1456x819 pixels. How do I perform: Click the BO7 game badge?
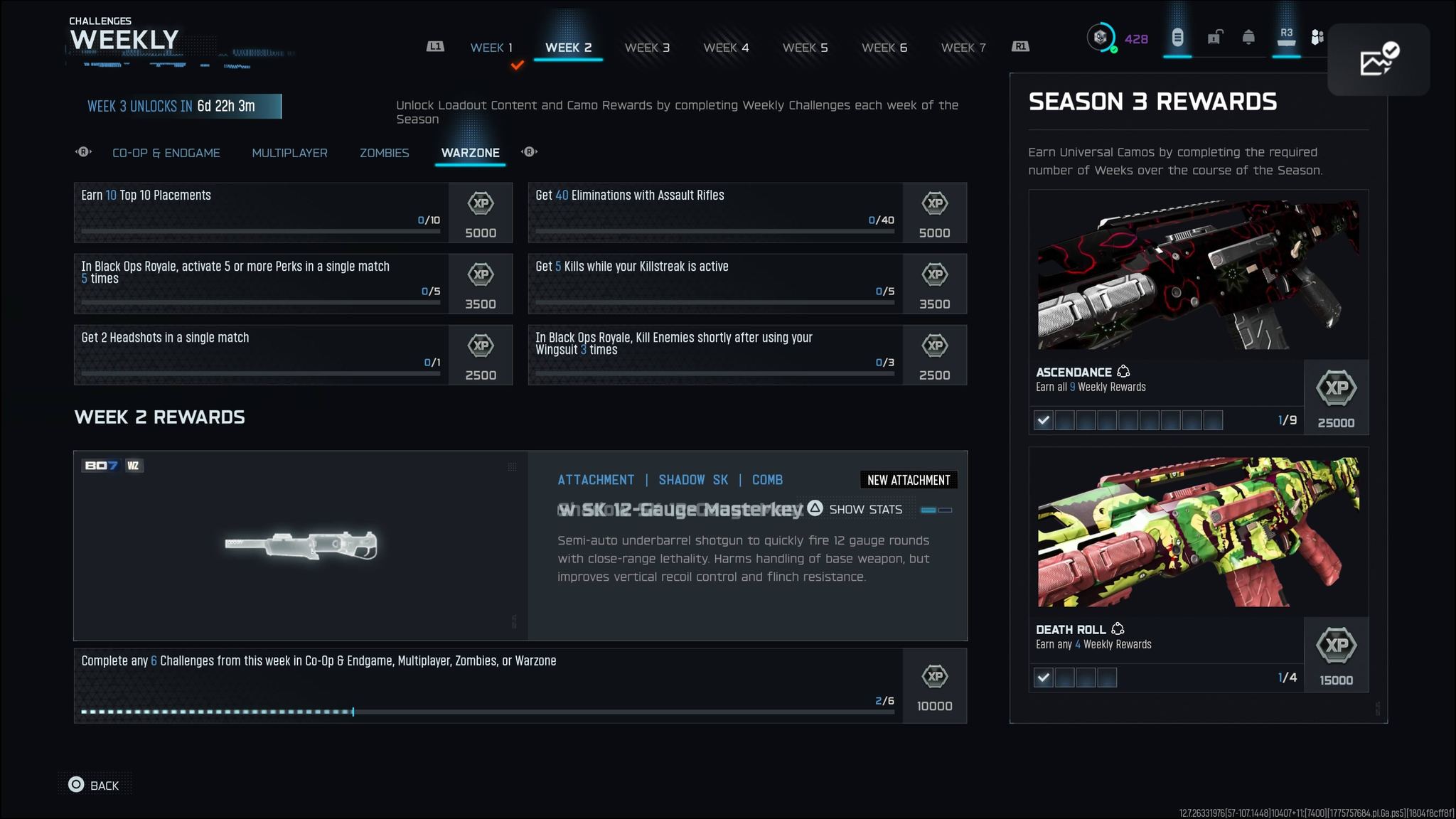[x=102, y=466]
